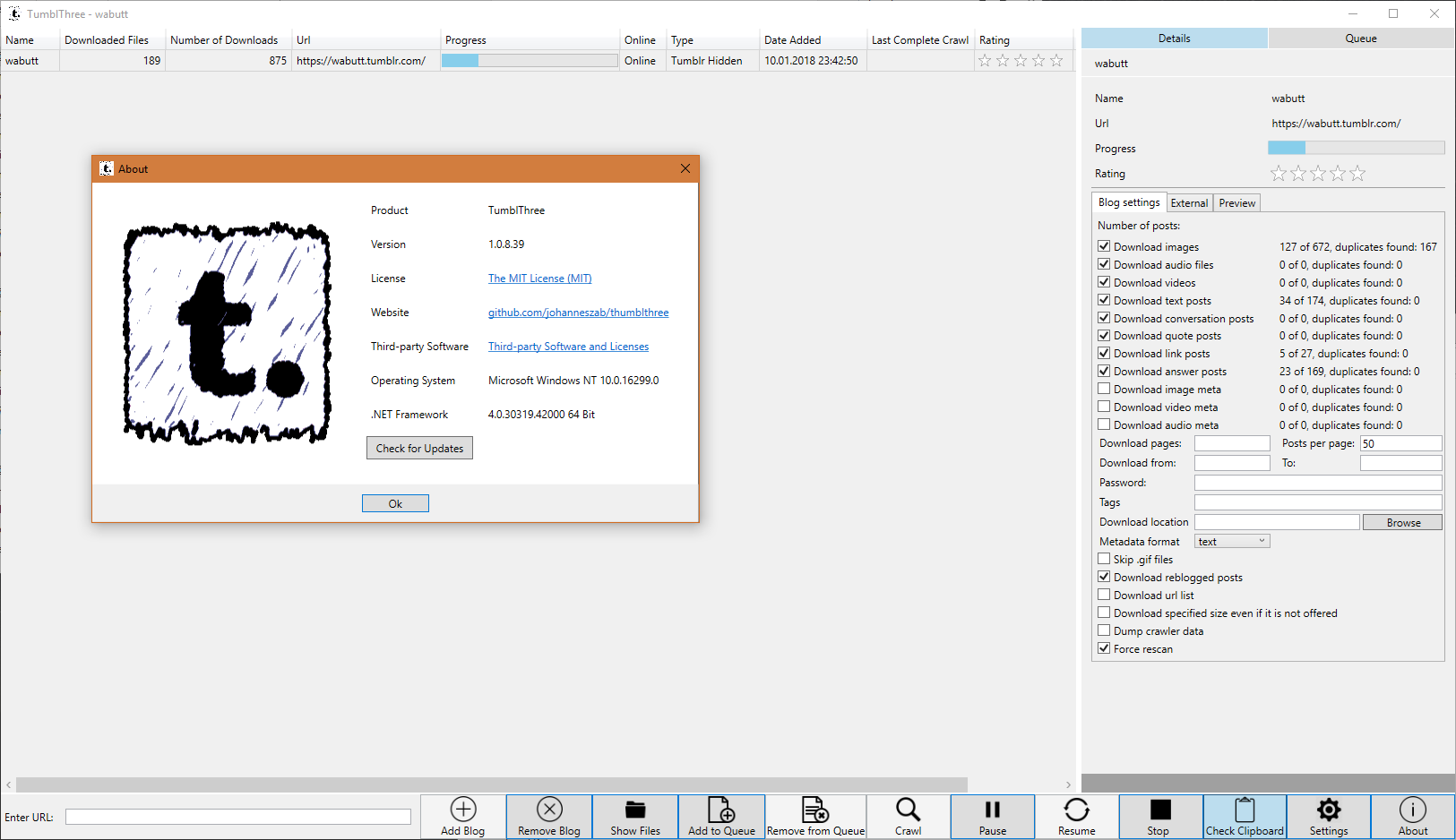Image resolution: width=1456 pixels, height=840 pixels.
Task: Click the Posts per page field
Action: 1400,443
